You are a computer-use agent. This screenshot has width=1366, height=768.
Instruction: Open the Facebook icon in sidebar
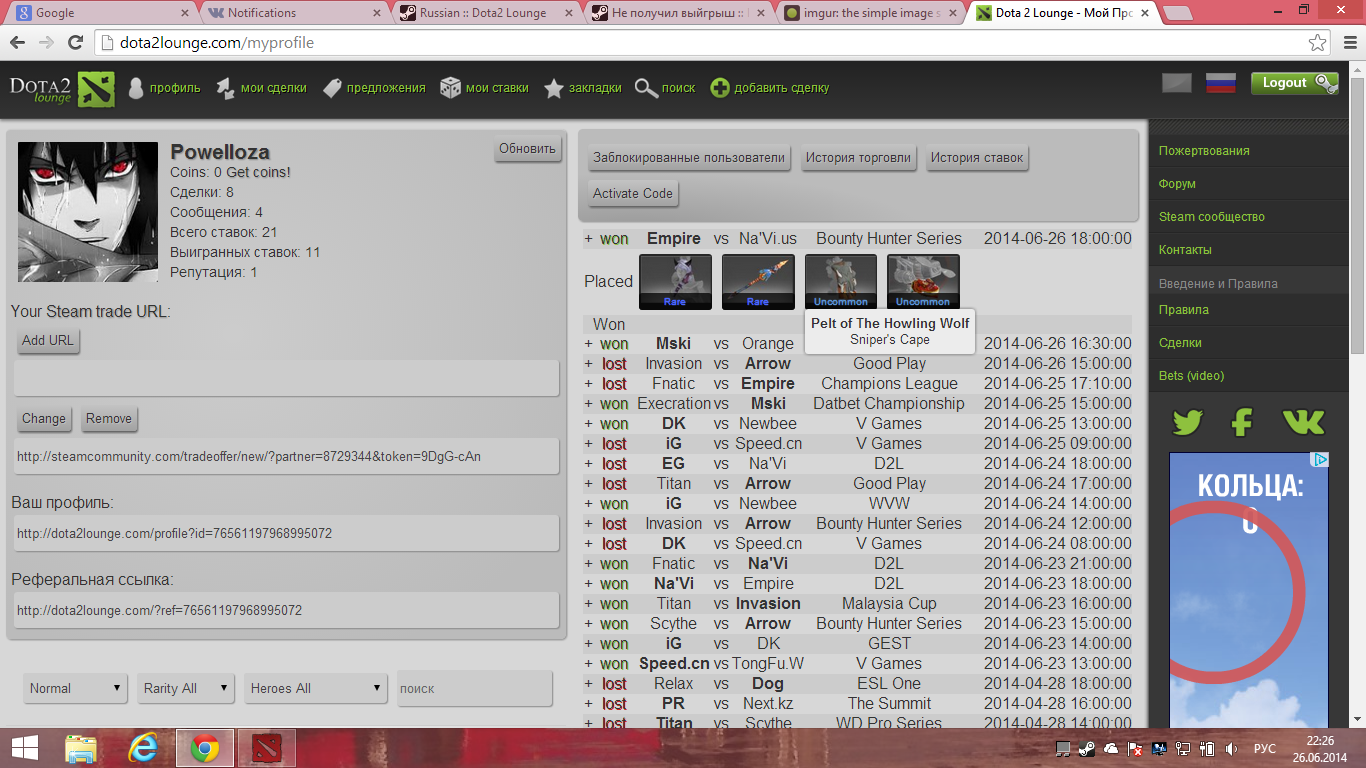[1242, 422]
